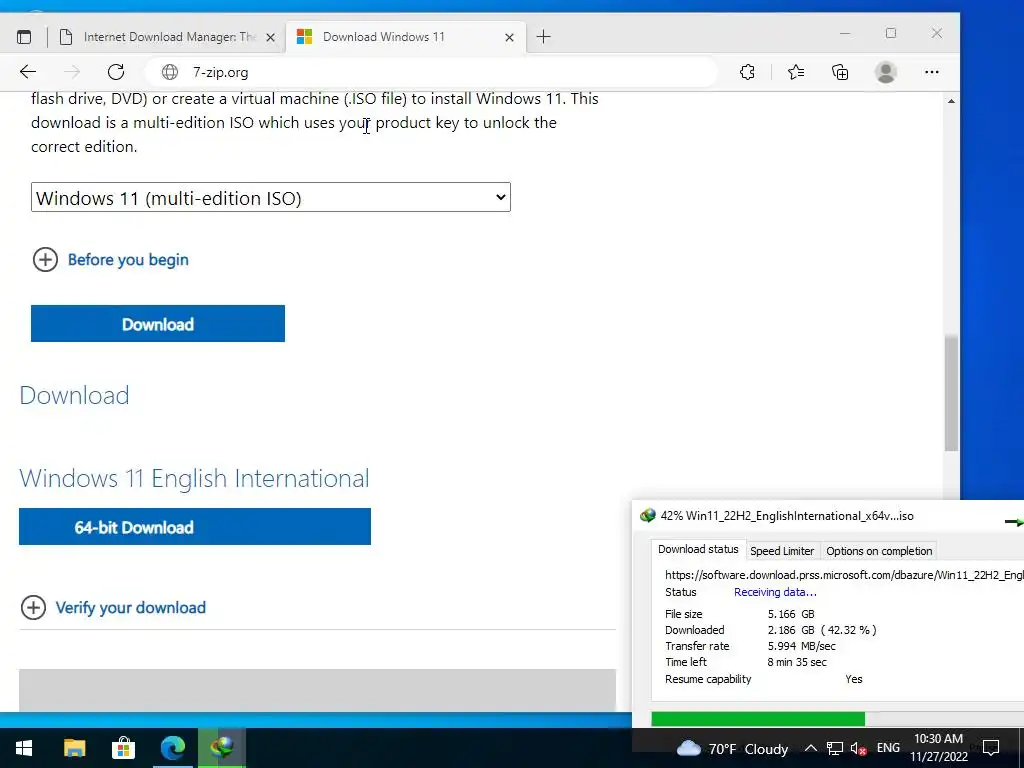This screenshot has height=768, width=1024.
Task: Open the Extensions puzzle icon
Action: (747, 72)
